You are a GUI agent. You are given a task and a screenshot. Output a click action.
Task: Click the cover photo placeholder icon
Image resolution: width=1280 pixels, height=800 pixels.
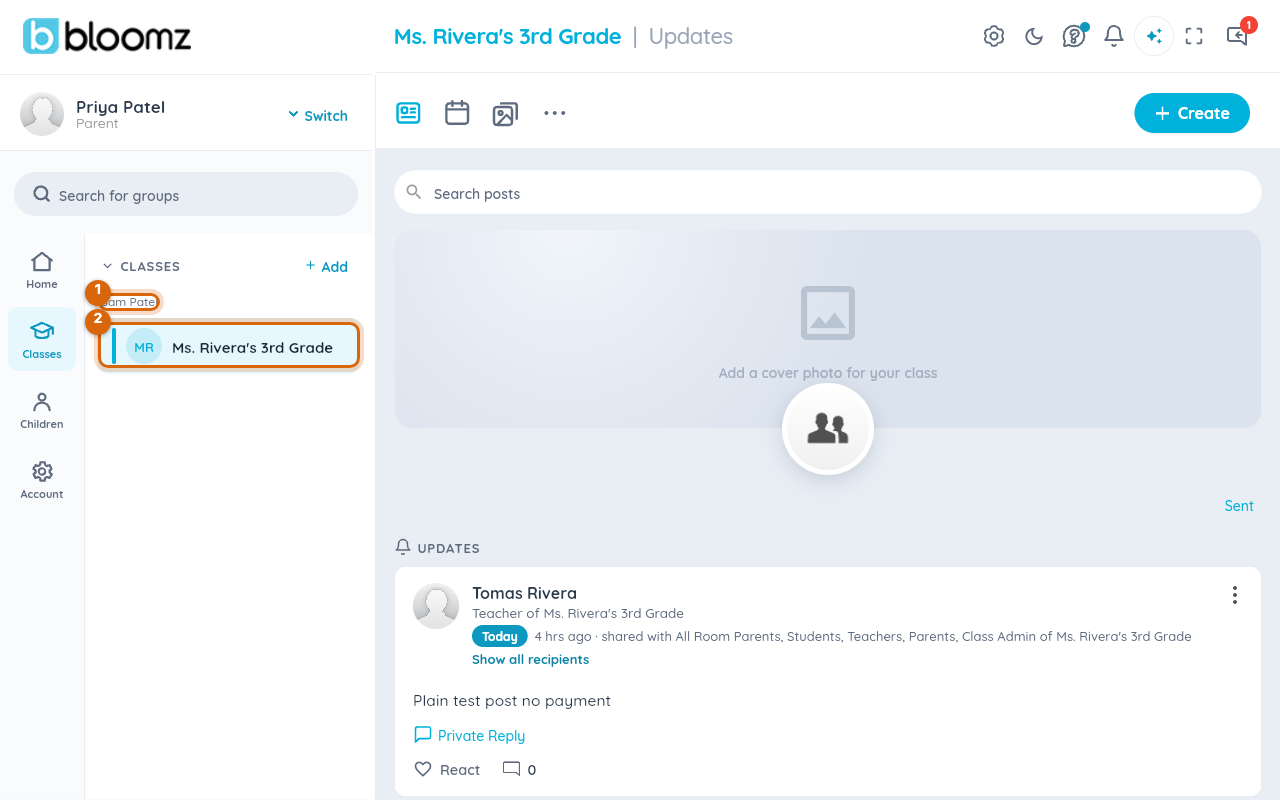[828, 313]
